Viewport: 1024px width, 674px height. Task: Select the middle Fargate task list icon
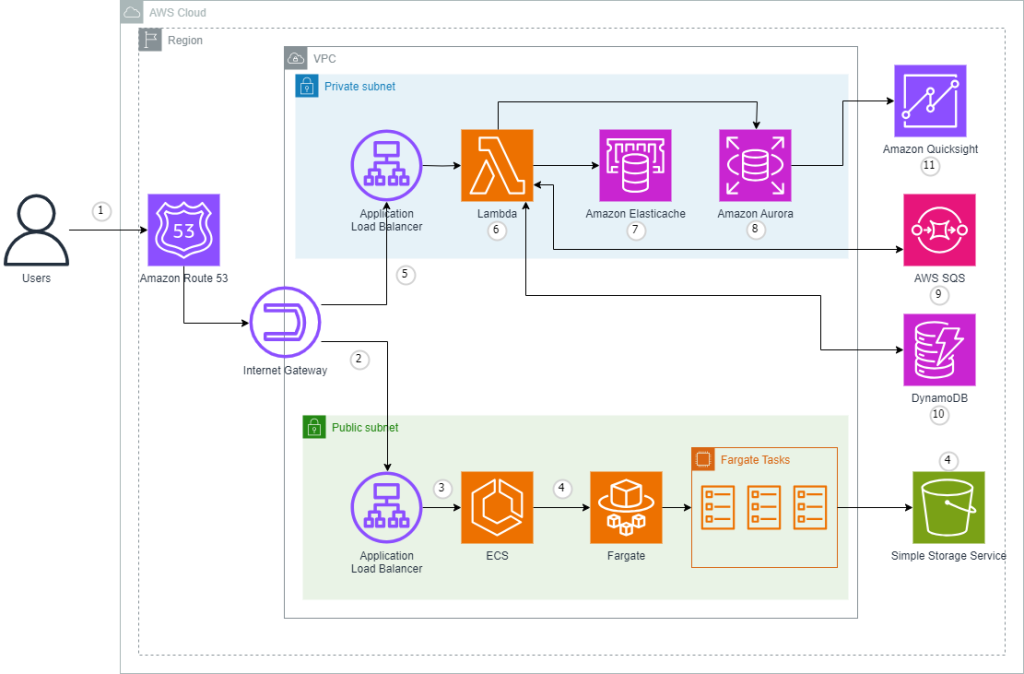click(x=763, y=507)
